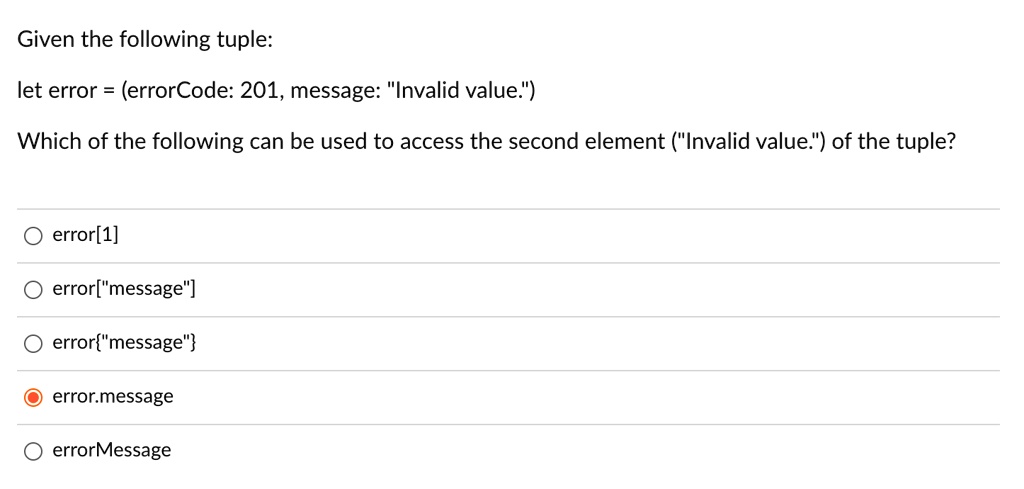Click the "Given the following tuple:" text
1024x489 pixels.
click(x=144, y=40)
